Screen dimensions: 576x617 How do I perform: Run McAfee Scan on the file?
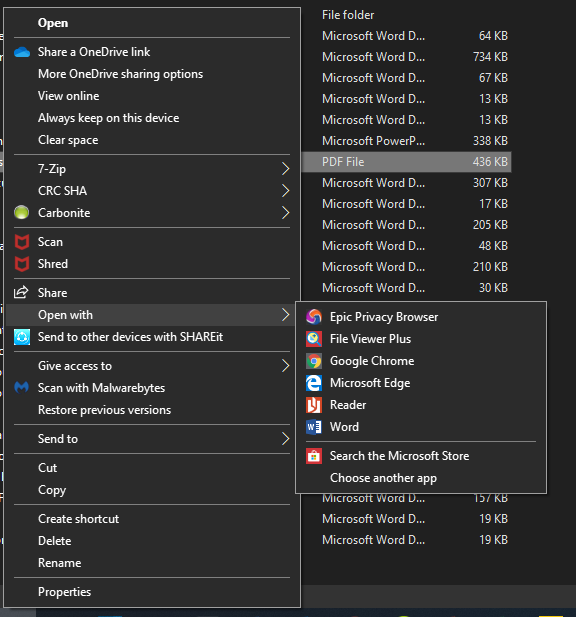(152, 242)
